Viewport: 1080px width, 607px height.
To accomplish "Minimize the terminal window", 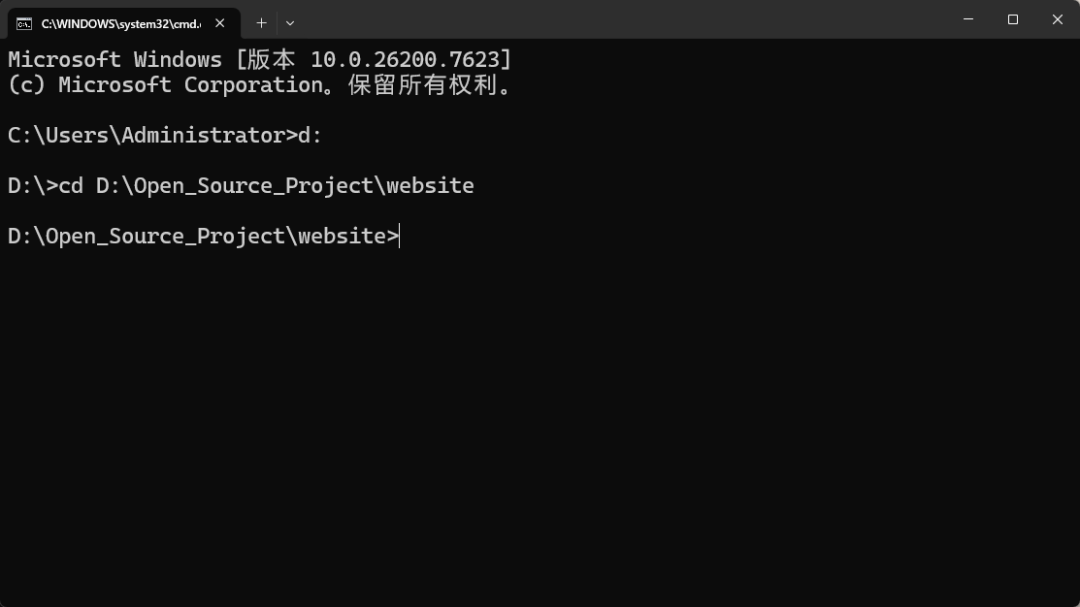I will 968,20.
